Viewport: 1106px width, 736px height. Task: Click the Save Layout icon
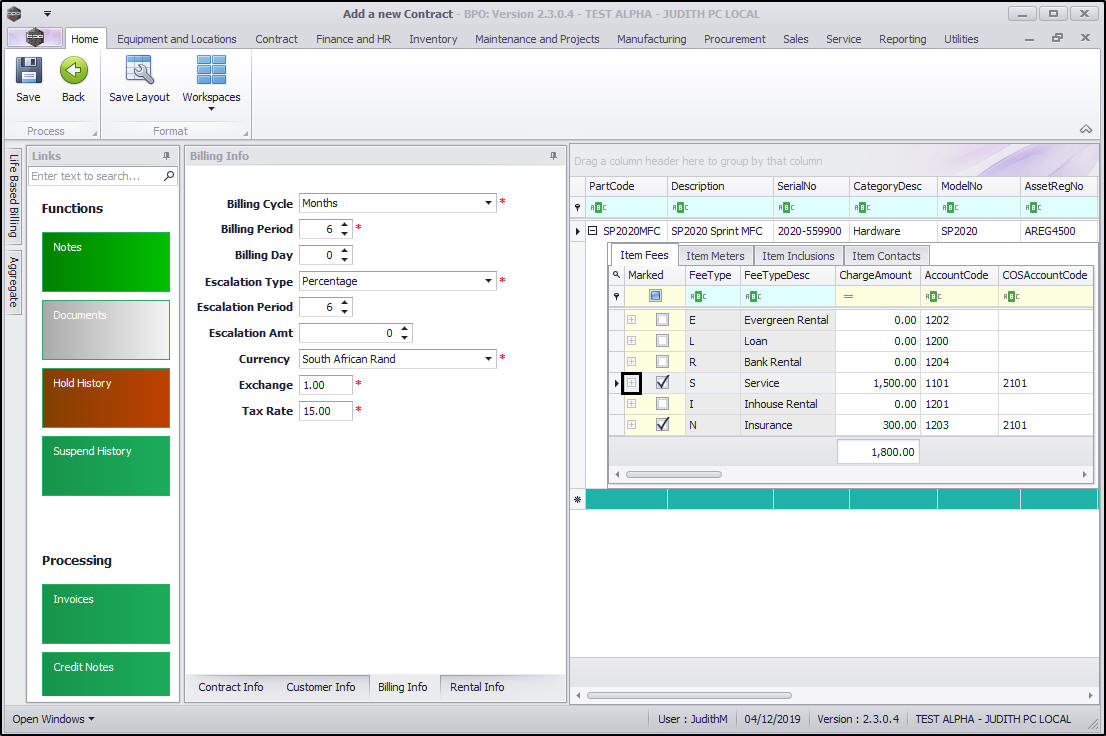pos(139,72)
